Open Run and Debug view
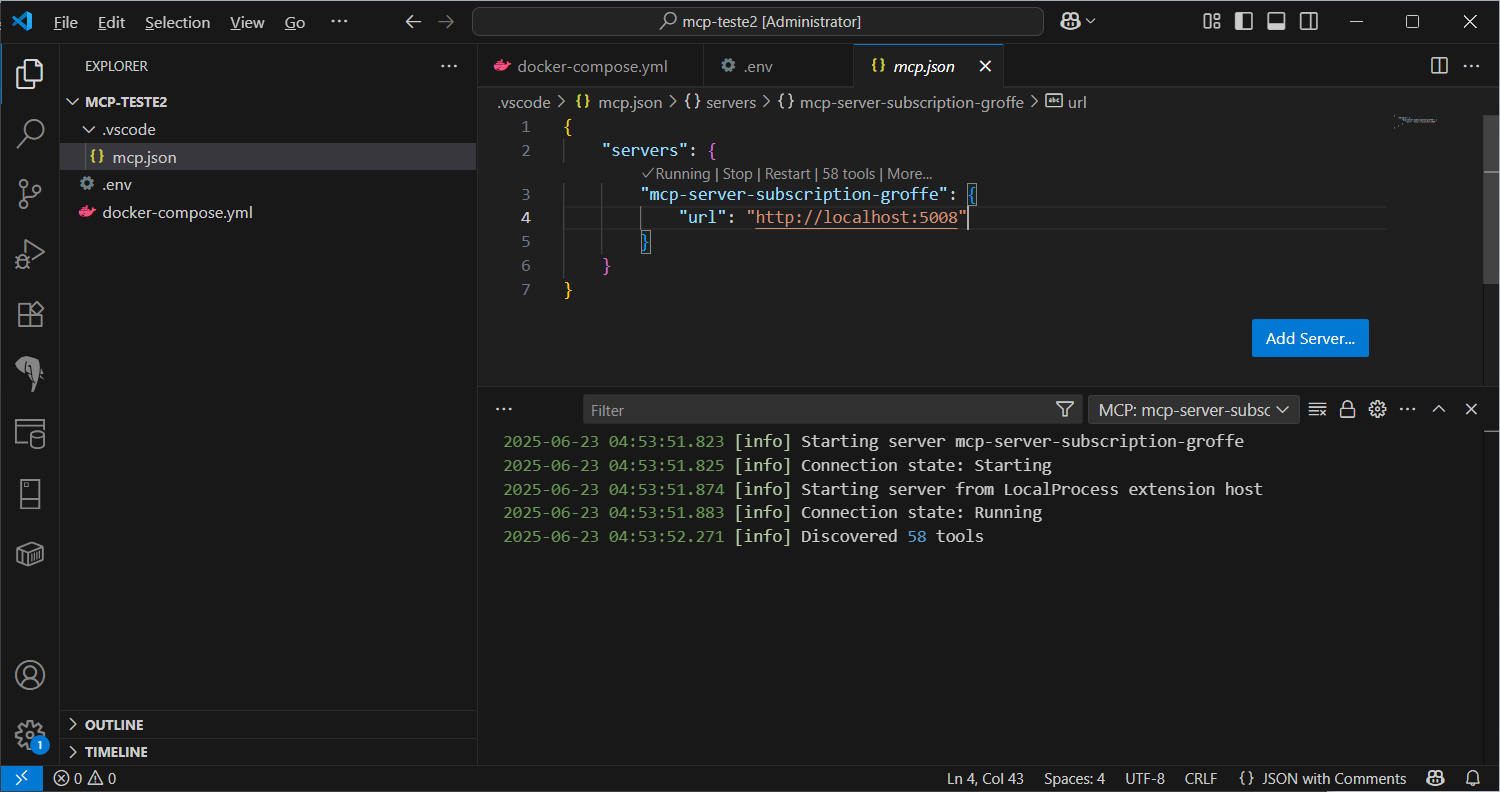The height and width of the screenshot is (792, 1500). 30,254
